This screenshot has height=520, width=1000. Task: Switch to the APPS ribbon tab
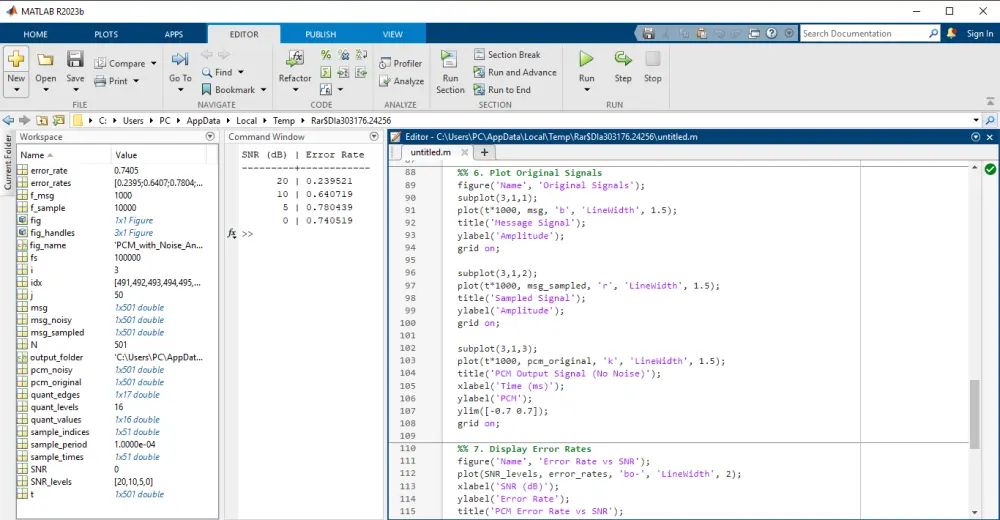click(173, 34)
